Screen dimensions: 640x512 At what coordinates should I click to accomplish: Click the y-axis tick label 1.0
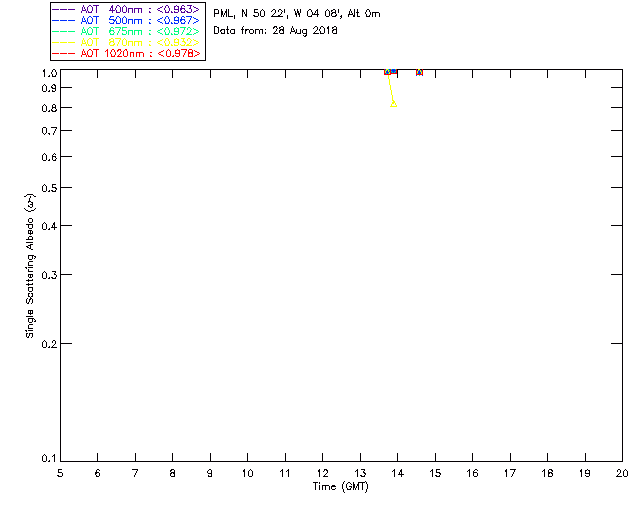[47, 73]
